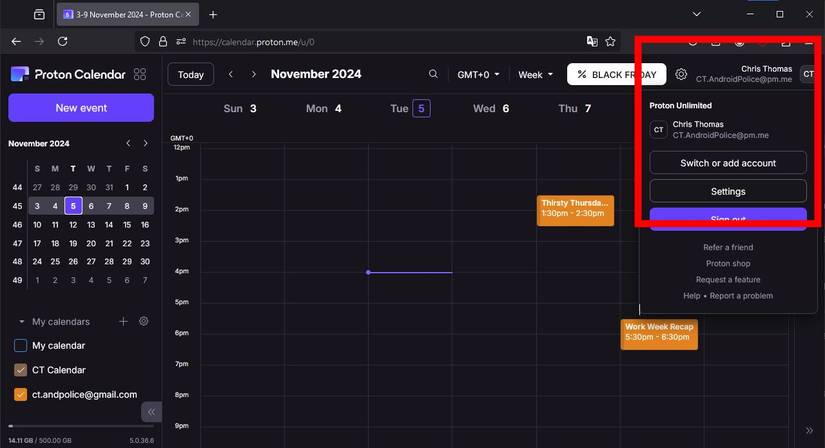The height and width of the screenshot is (448, 825).
Task: Open the Thirsty Thursday event
Action: [575, 209]
